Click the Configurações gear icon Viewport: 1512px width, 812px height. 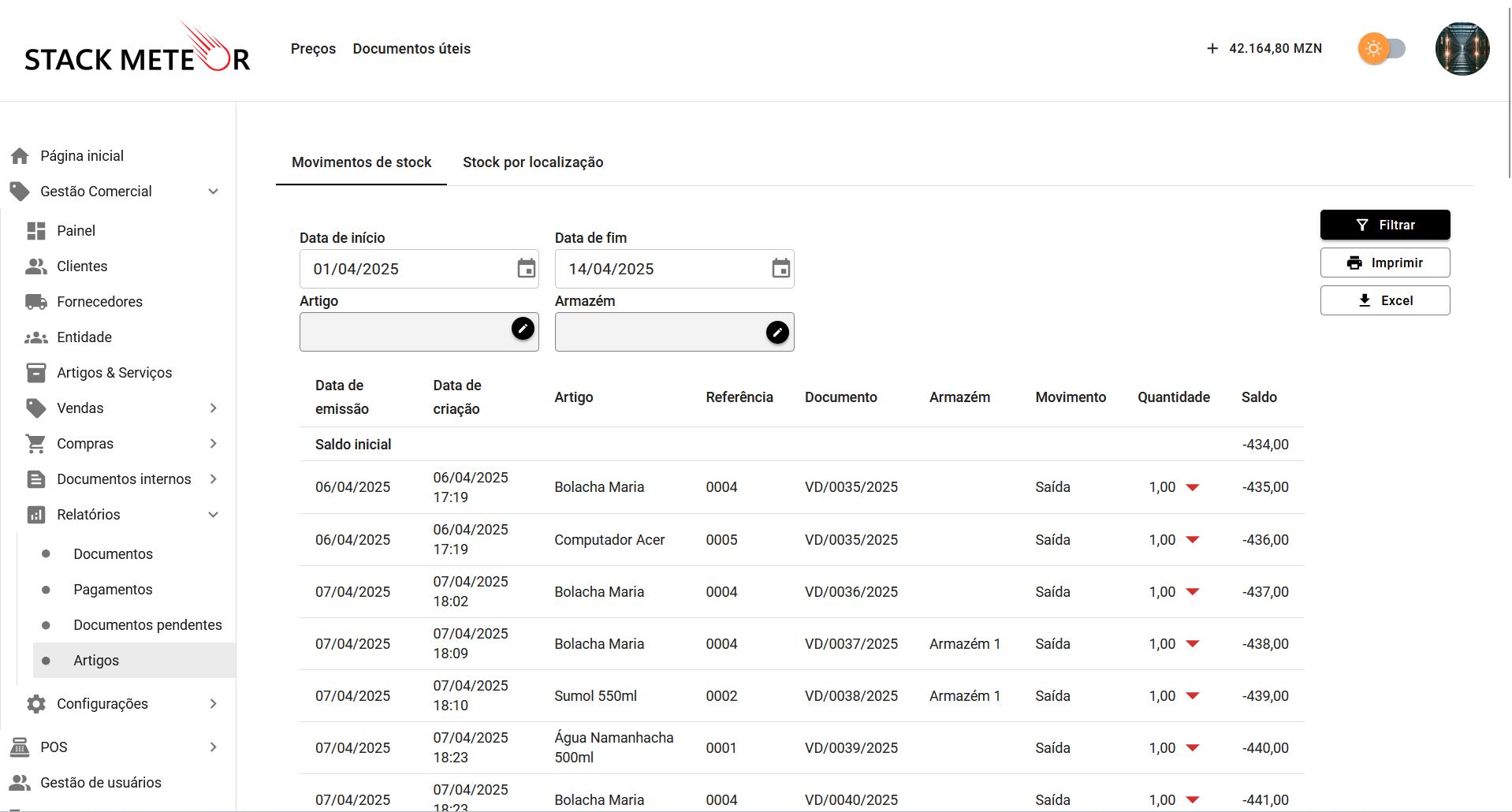pos(36,704)
